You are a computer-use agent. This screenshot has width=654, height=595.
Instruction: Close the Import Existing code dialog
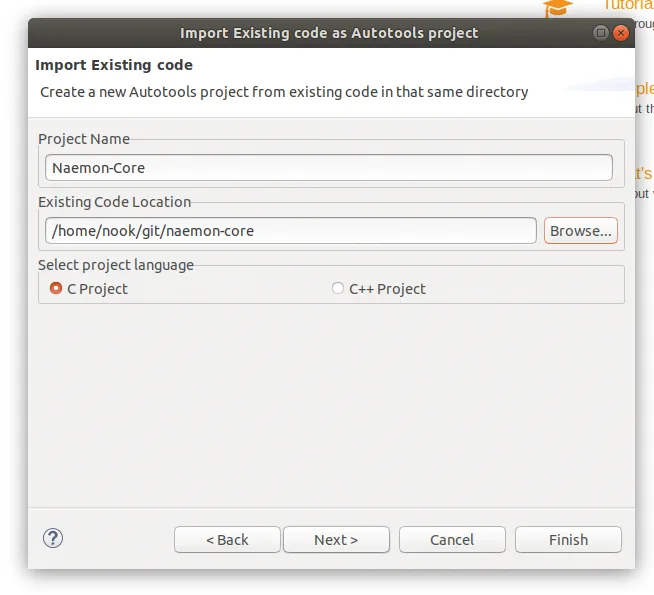tap(621, 33)
